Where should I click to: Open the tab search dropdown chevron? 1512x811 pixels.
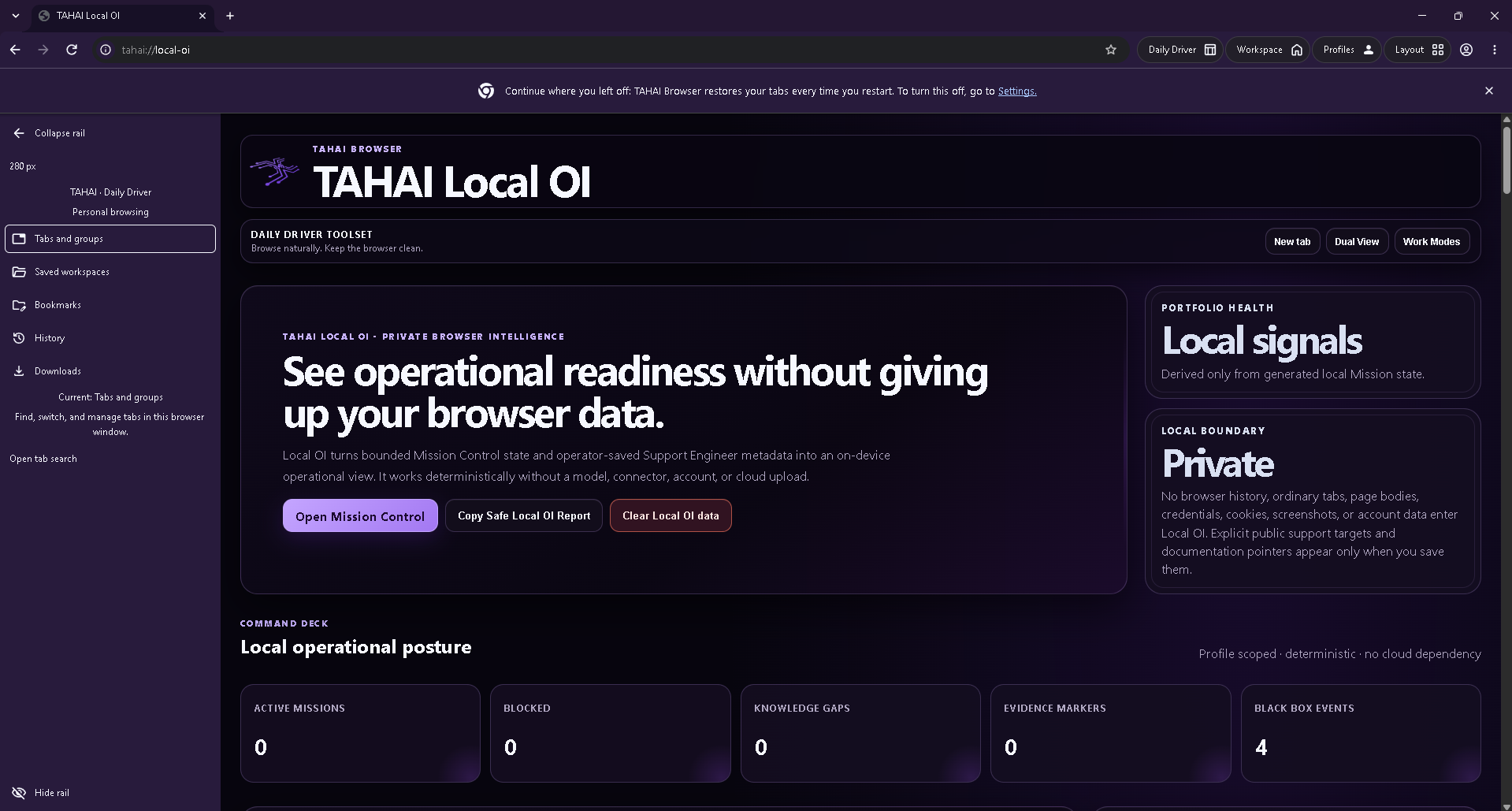[x=16, y=16]
